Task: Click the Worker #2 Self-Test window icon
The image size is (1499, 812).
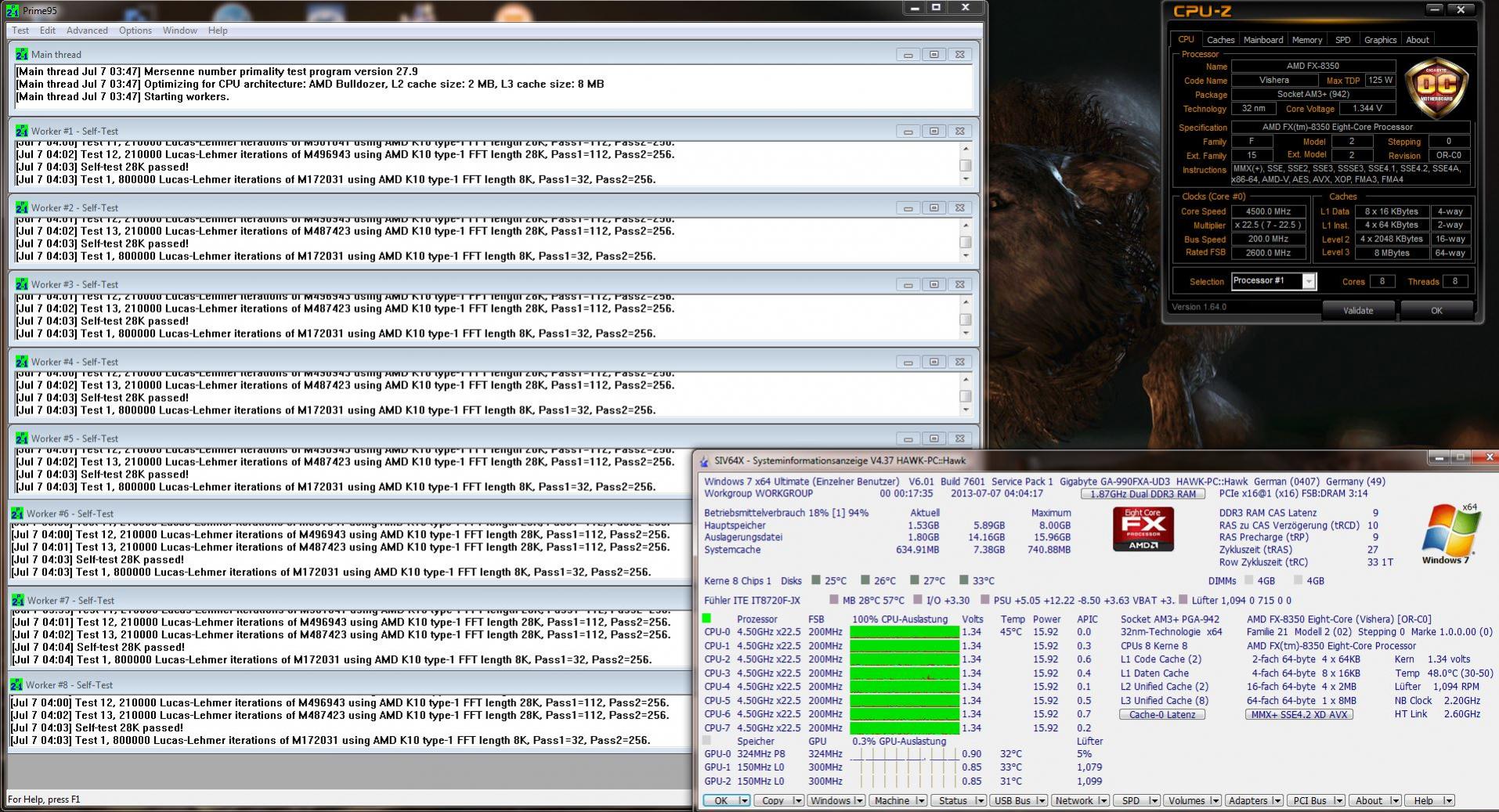Action: 21,208
